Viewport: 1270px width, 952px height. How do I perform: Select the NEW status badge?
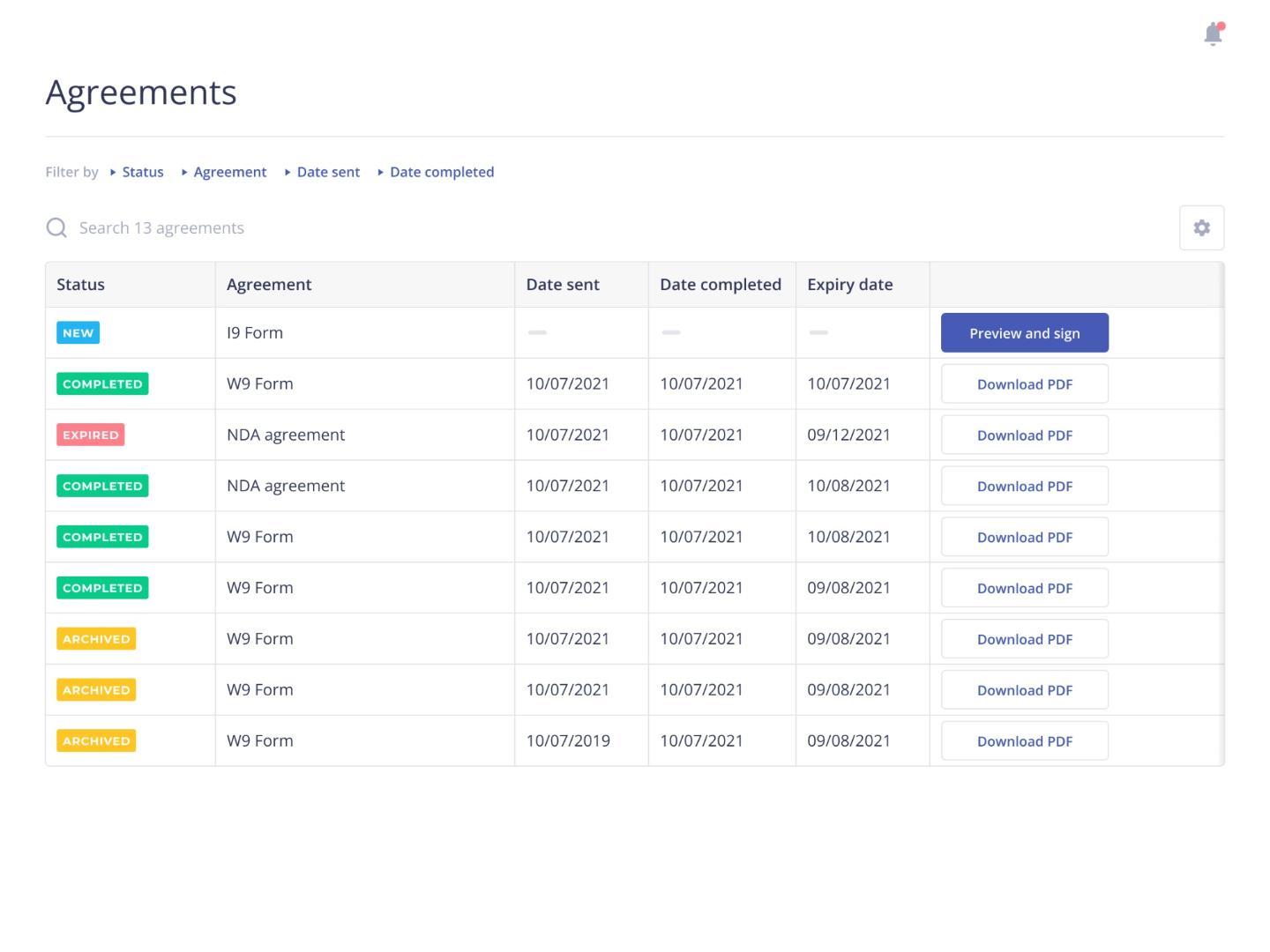tap(78, 333)
